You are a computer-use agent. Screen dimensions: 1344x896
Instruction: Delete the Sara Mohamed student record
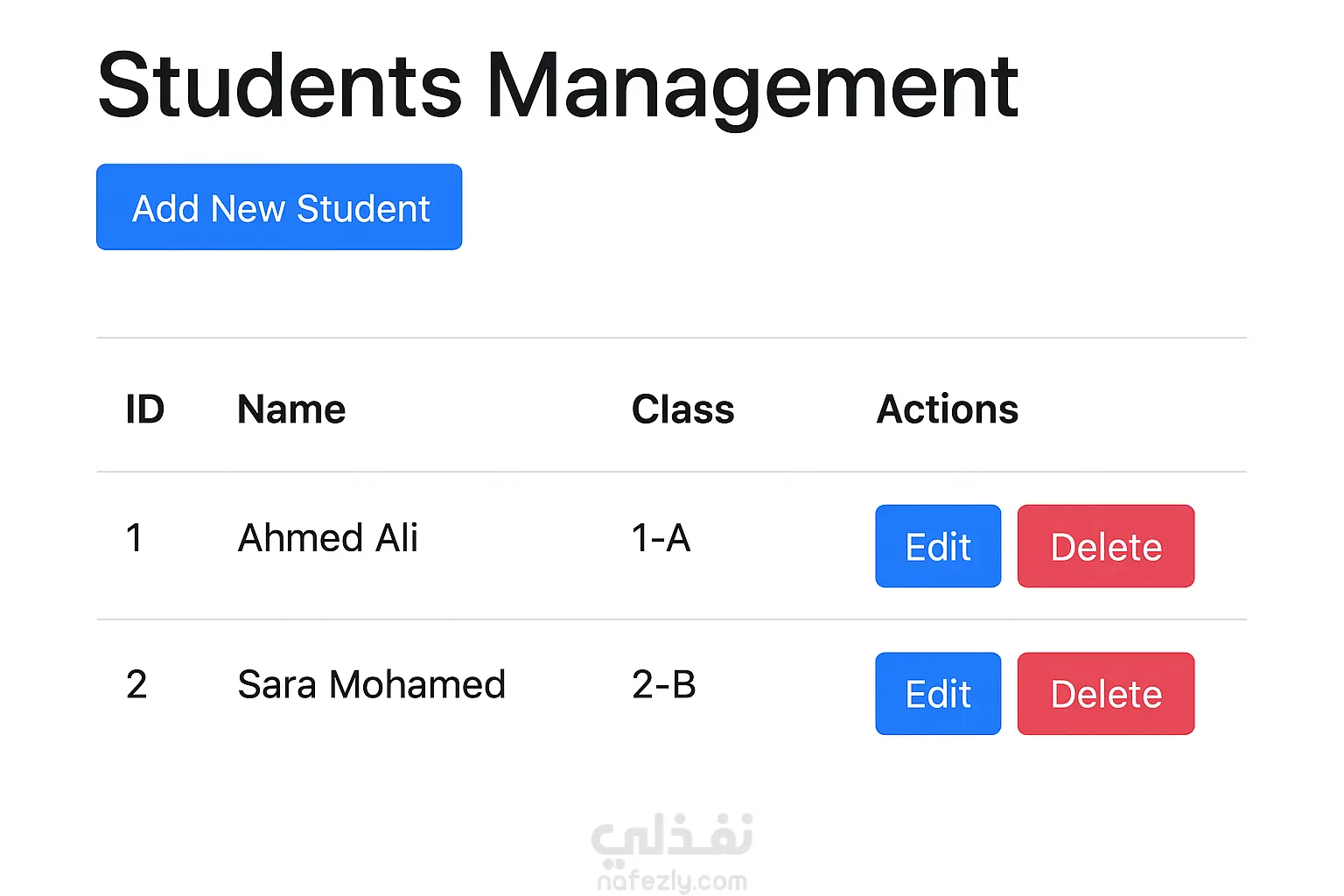click(1106, 694)
